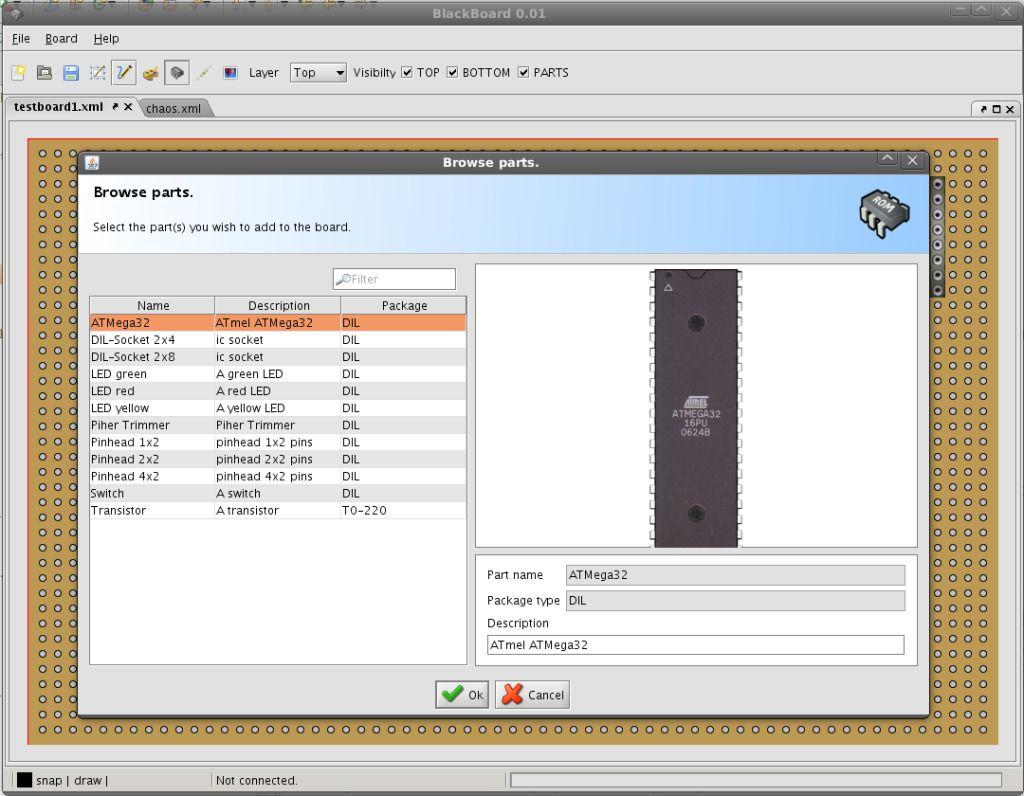The image size is (1024, 796).
Task: Select the LED red part
Action: [x=113, y=391]
